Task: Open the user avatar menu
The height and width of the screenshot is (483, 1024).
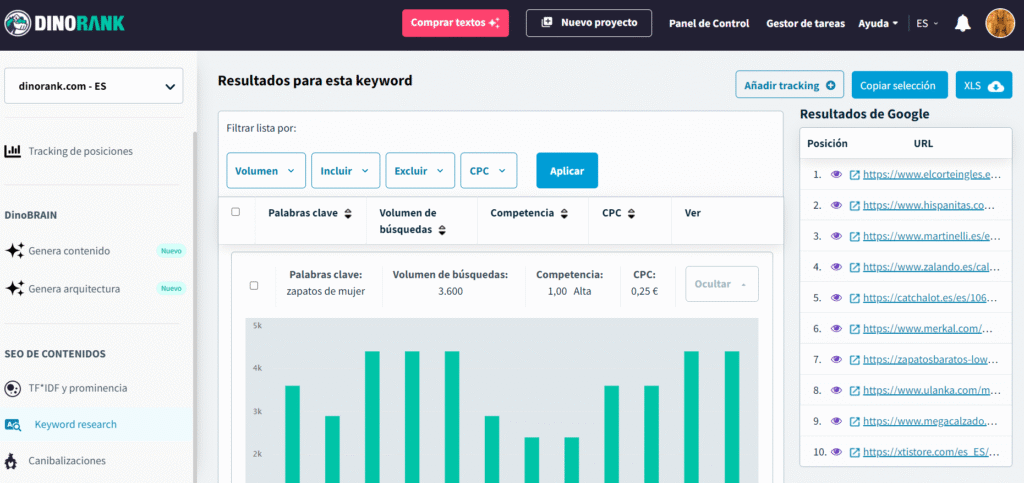Action: [x=1000, y=23]
